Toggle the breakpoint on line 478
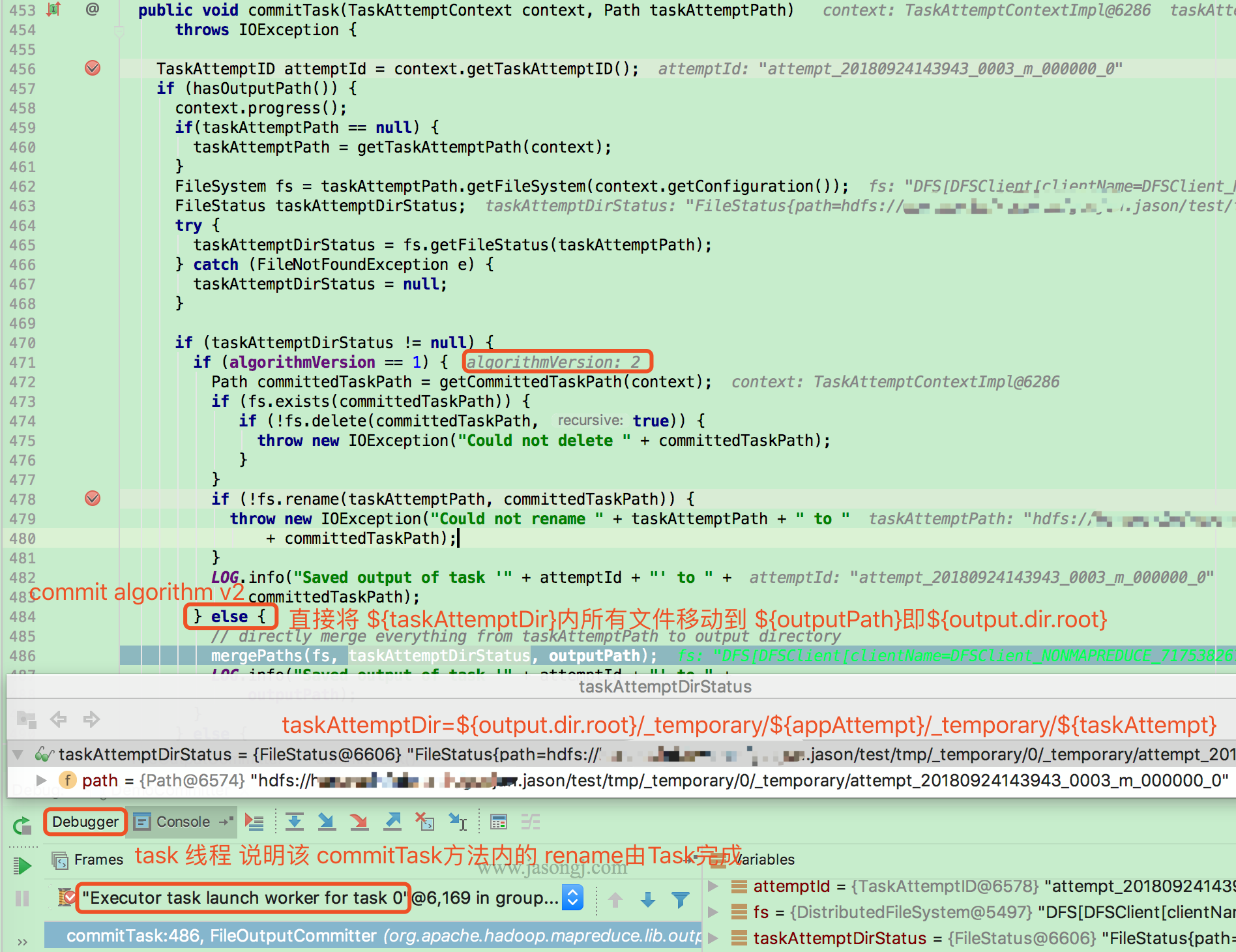Viewport: 1236px width, 952px height. pyautogui.click(x=93, y=499)
